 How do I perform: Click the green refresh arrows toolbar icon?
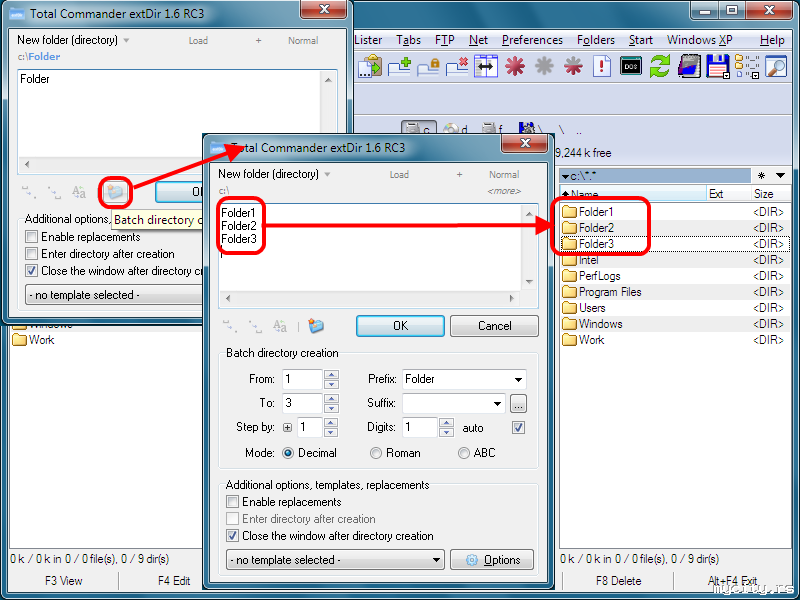660,66
